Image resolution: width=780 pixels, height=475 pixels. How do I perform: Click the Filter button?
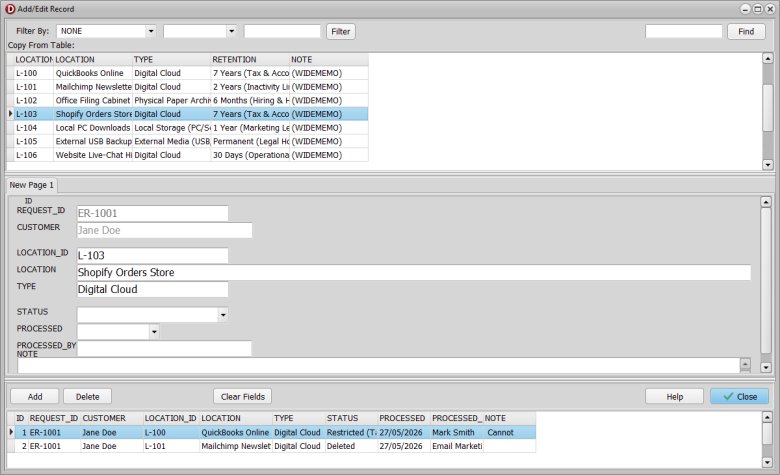pyautogui.click(x=341, y=31)
